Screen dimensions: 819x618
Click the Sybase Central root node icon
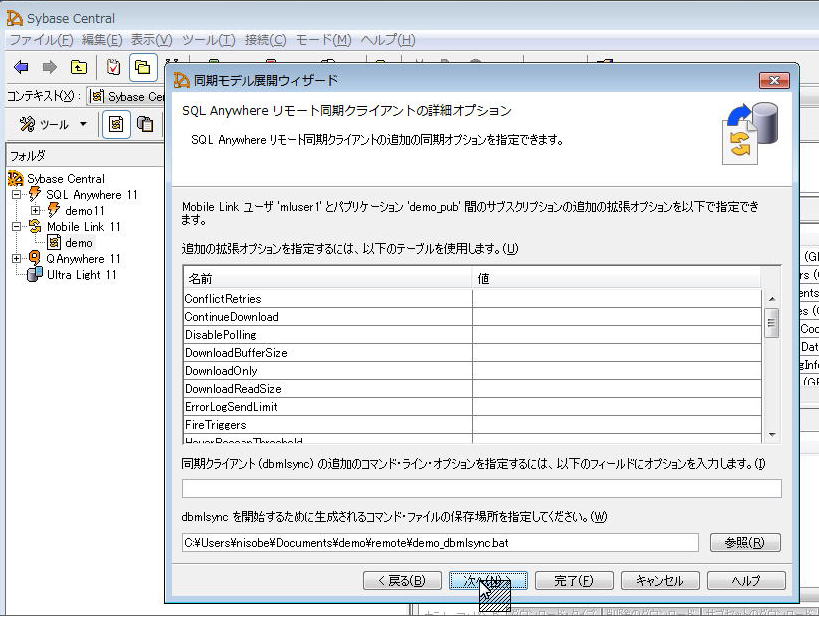[x=16, y=179]
